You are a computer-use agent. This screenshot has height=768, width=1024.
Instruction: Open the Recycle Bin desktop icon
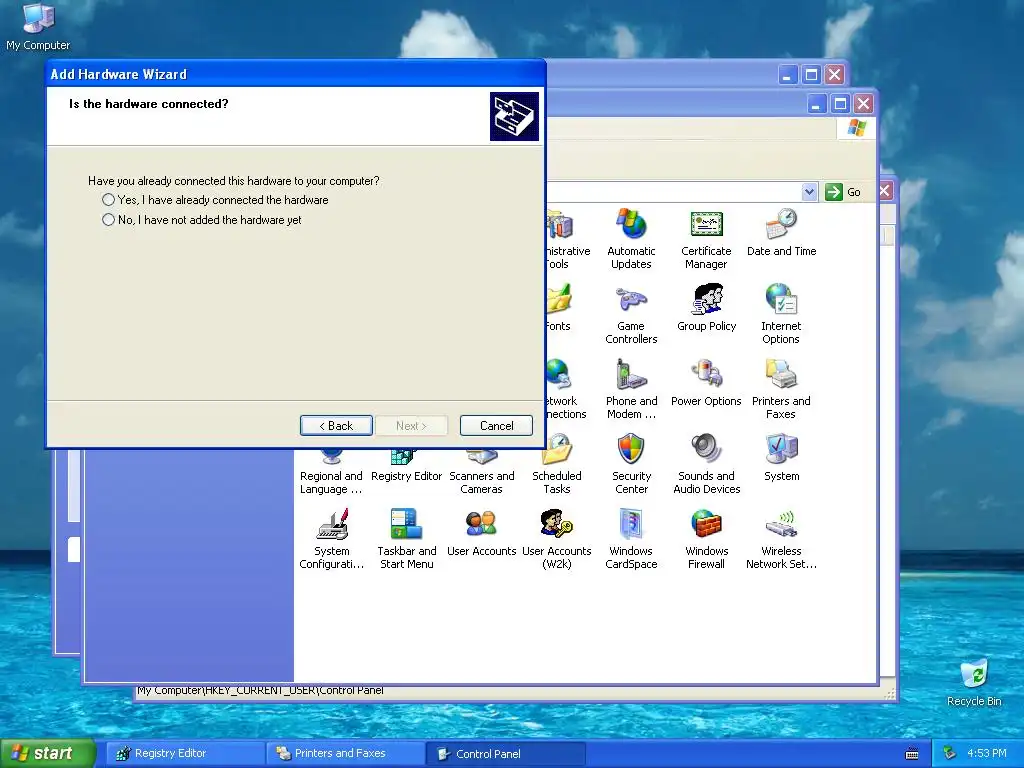[974, 682]
